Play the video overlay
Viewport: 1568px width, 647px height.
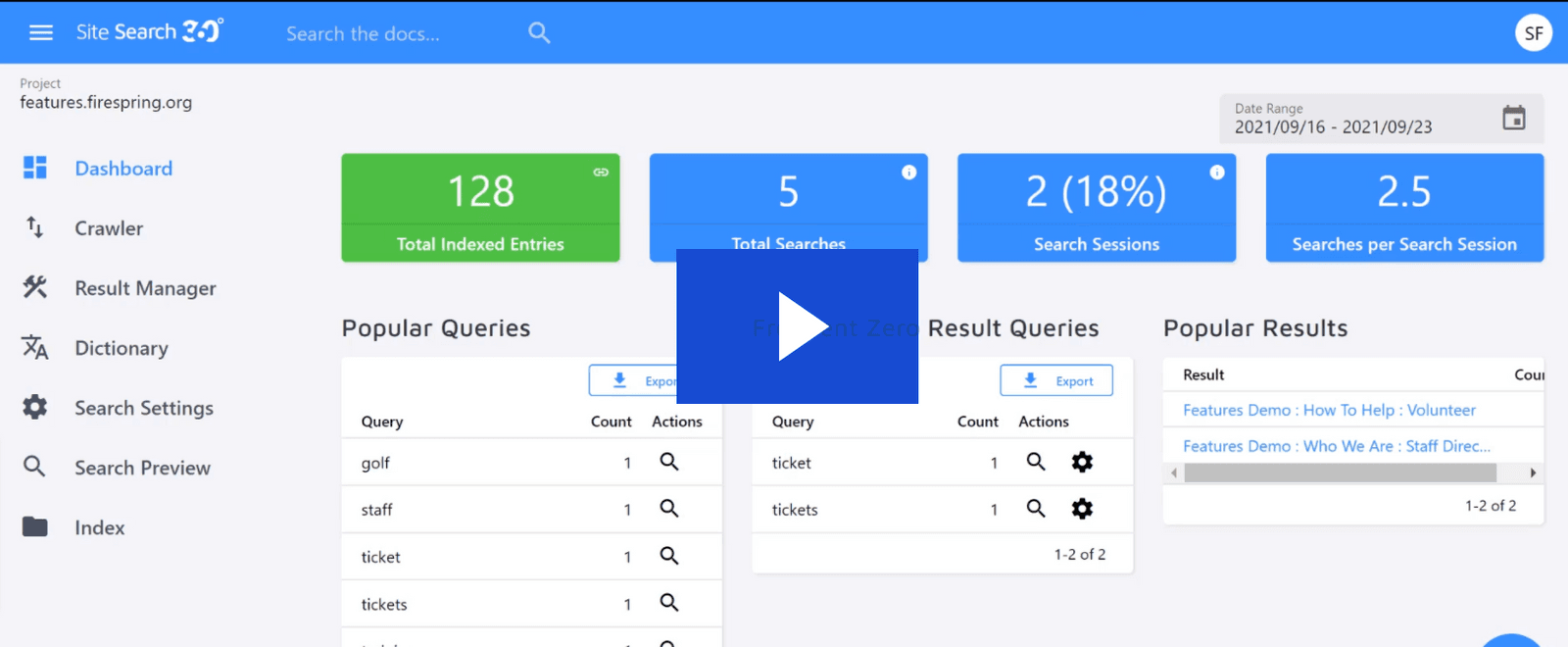(798, 326)
